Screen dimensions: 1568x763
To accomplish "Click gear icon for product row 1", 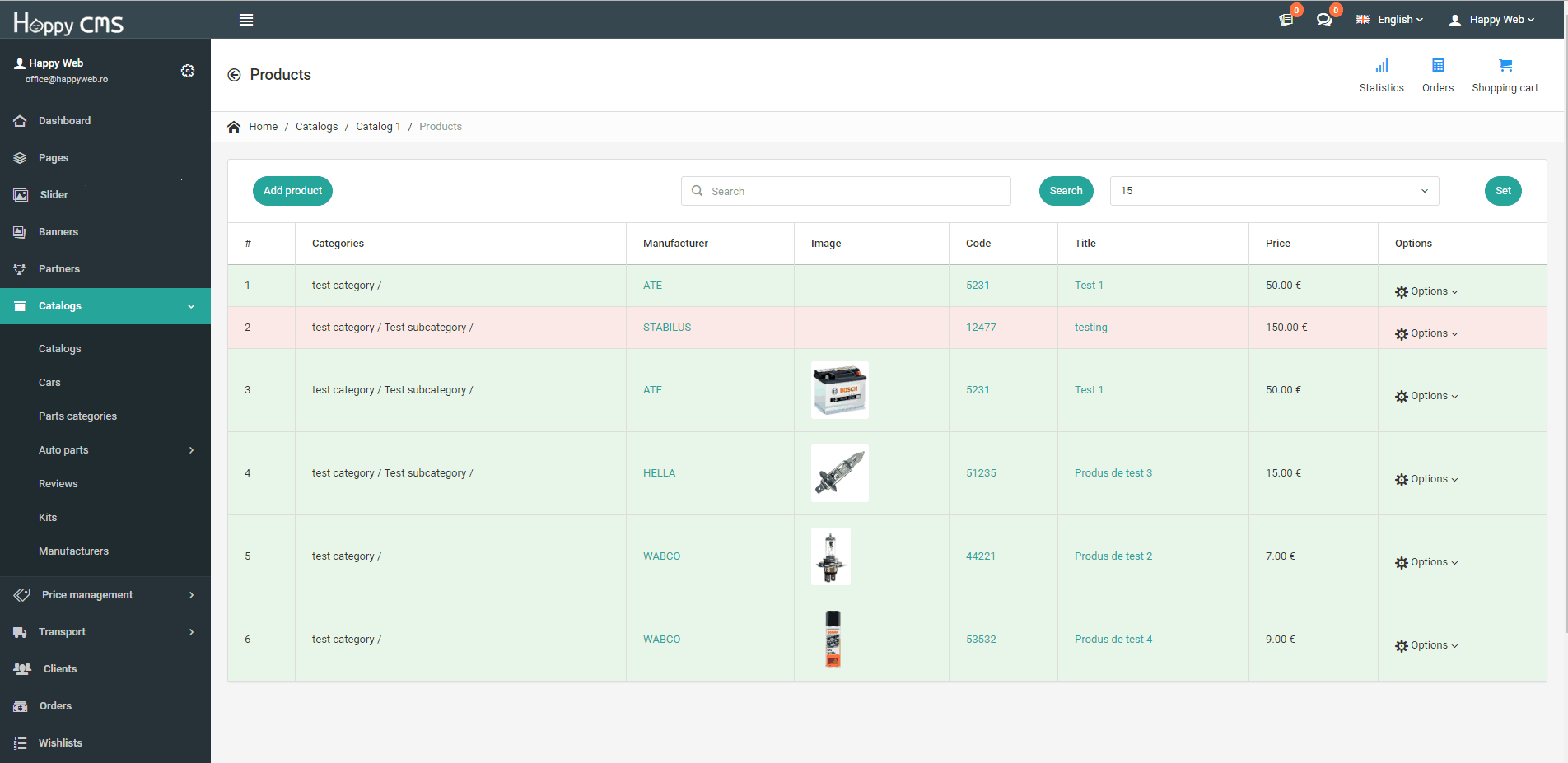I will pyautogui.click(x=1402, y=292).
